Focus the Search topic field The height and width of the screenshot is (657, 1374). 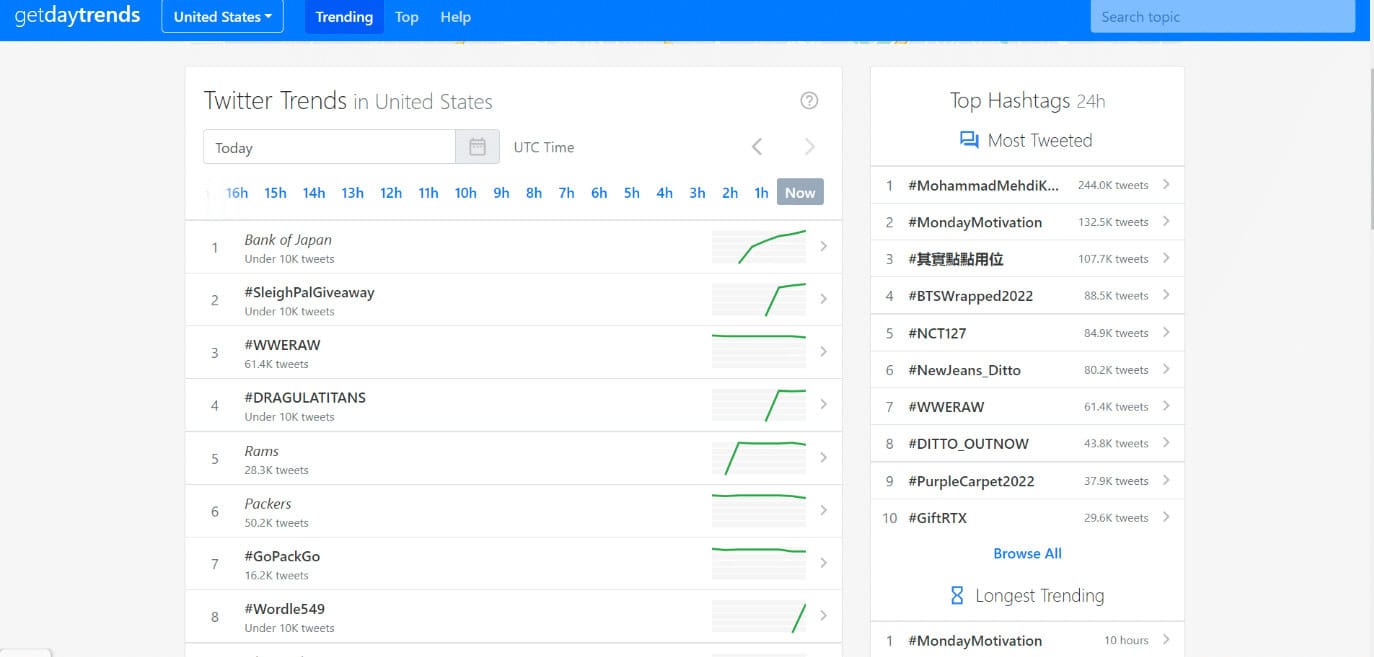pyautogui.click(x=1222, y=16)
